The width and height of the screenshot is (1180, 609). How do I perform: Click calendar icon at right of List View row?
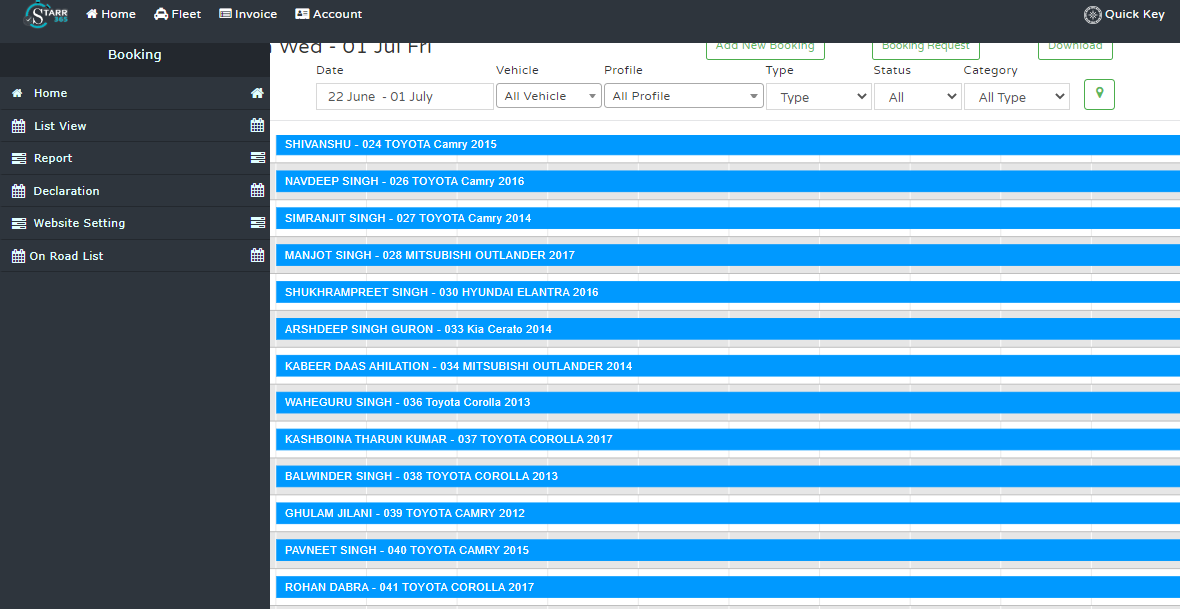tap(257, 126)
